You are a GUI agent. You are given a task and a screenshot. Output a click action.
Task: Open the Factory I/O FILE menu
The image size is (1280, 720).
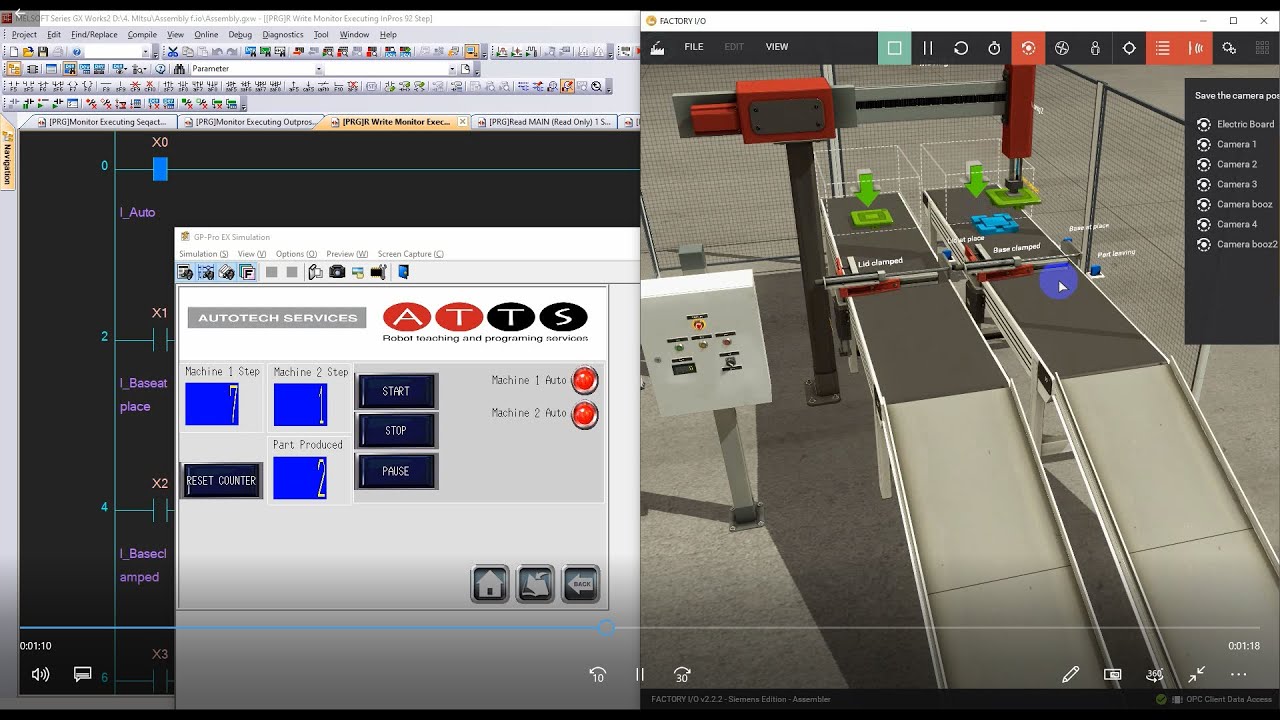coord(693,47)
